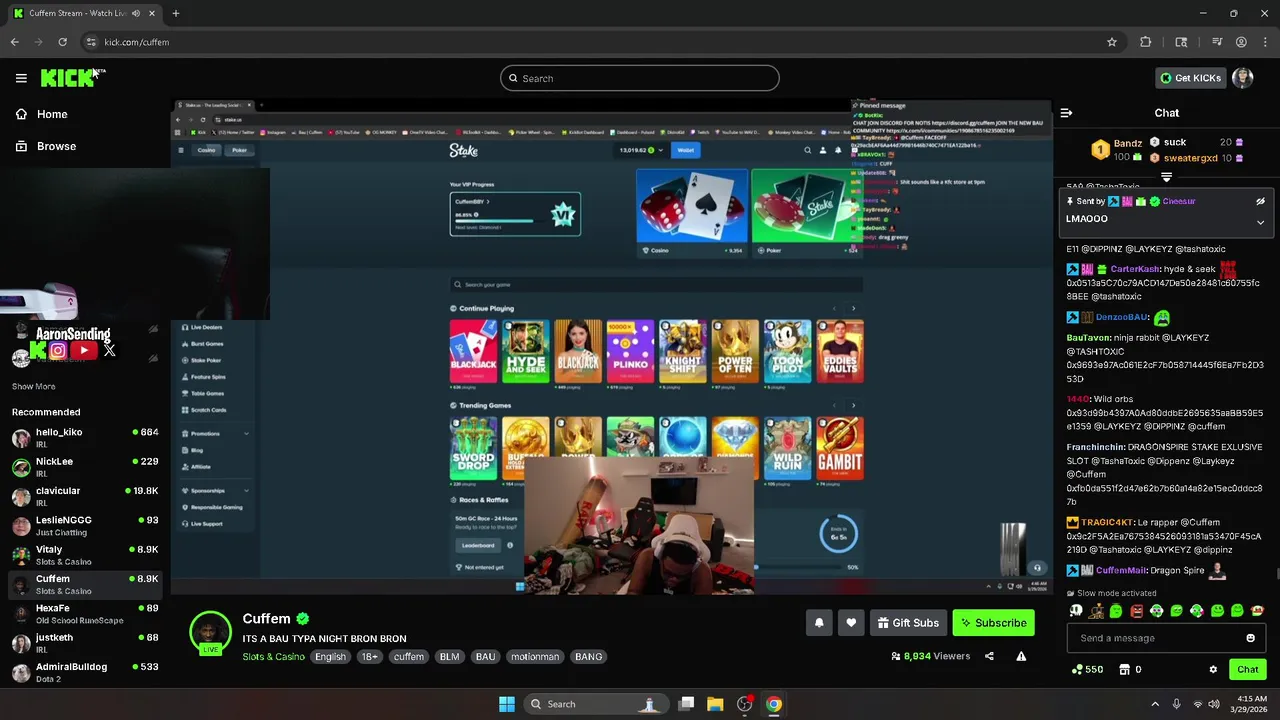The width and height of the screenshot is (1280, 720).
Task: Expand the gift leaderboard handle
Action: (1166, 177)
